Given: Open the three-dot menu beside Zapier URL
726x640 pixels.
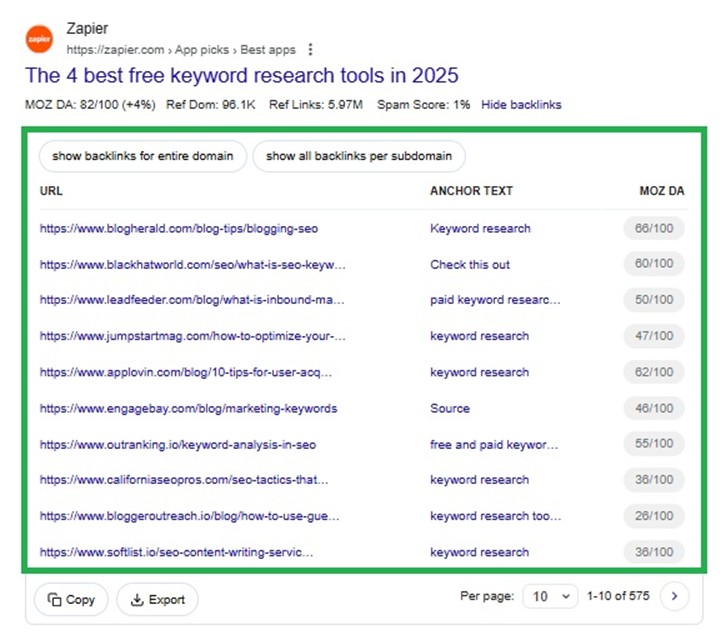Looking at the screenshot, I should click(311, 49).
